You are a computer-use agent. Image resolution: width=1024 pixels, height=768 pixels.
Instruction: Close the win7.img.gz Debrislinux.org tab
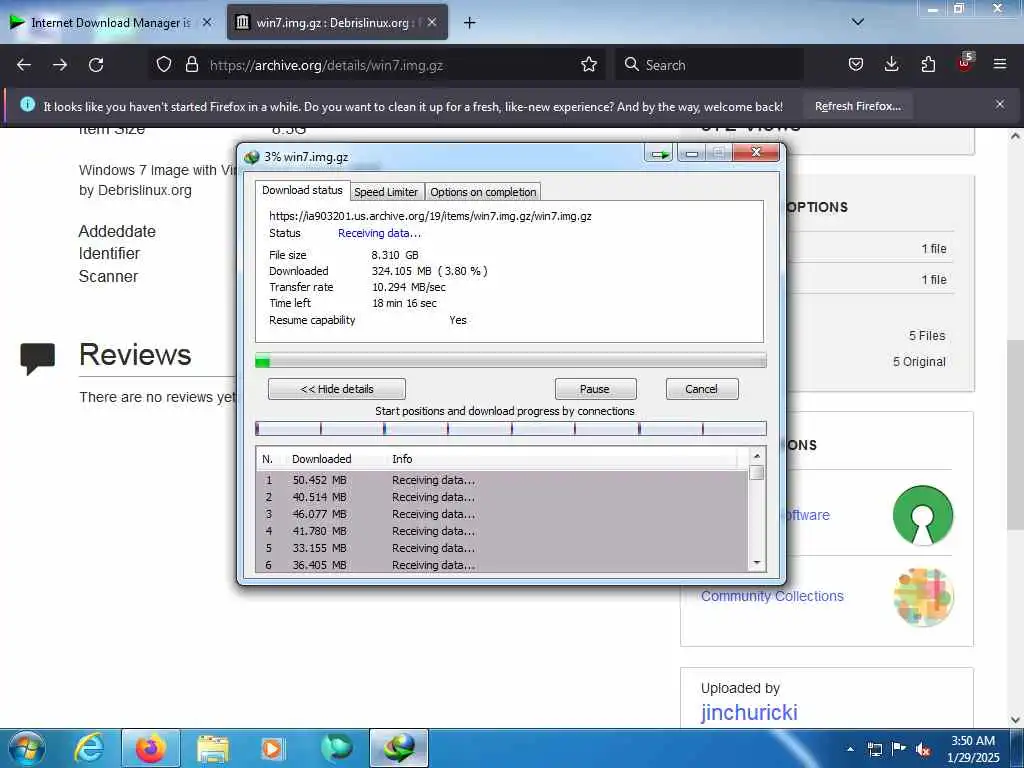(x=432, y=22)
